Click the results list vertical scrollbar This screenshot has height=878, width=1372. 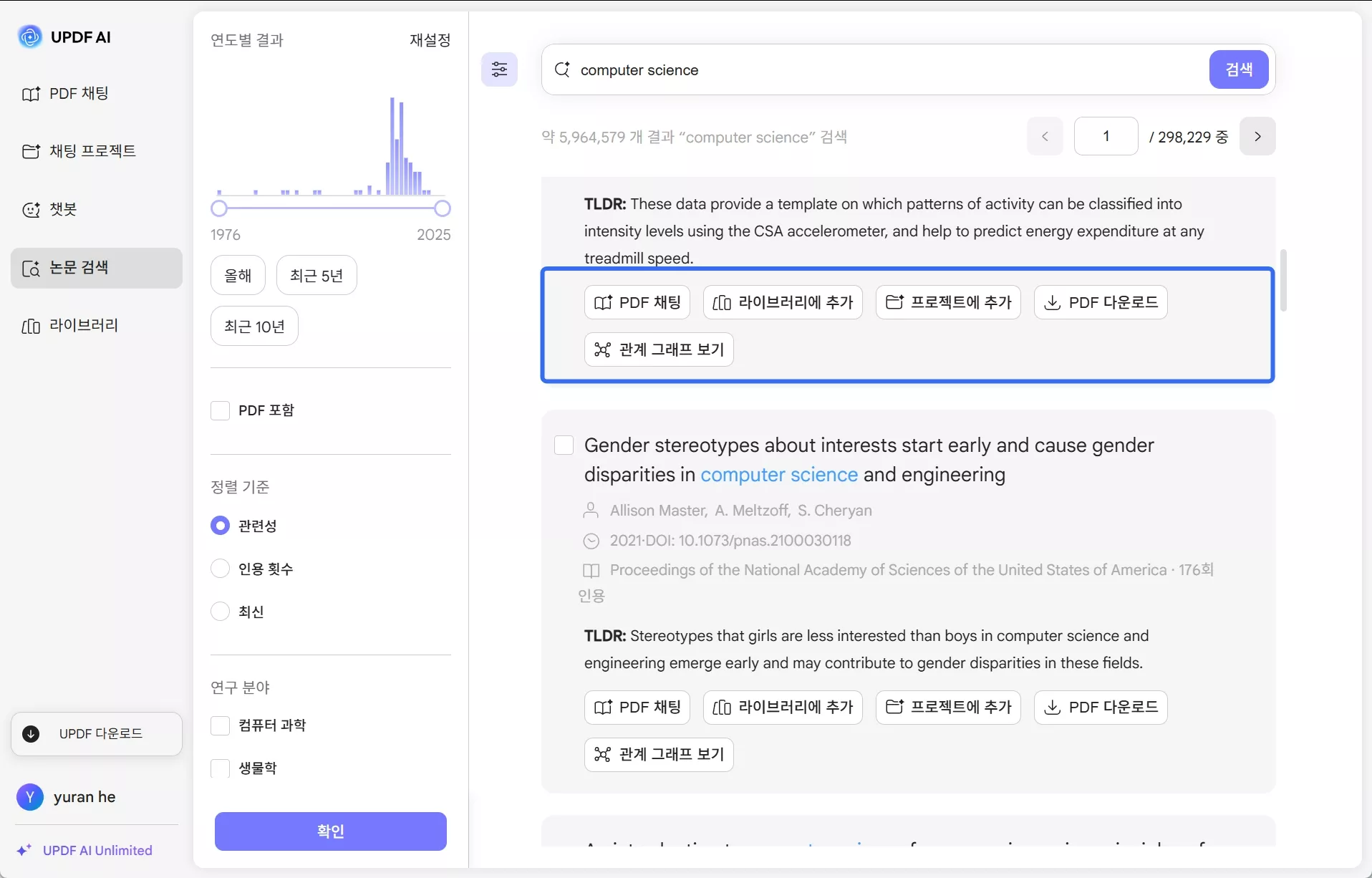[1283, 280]
